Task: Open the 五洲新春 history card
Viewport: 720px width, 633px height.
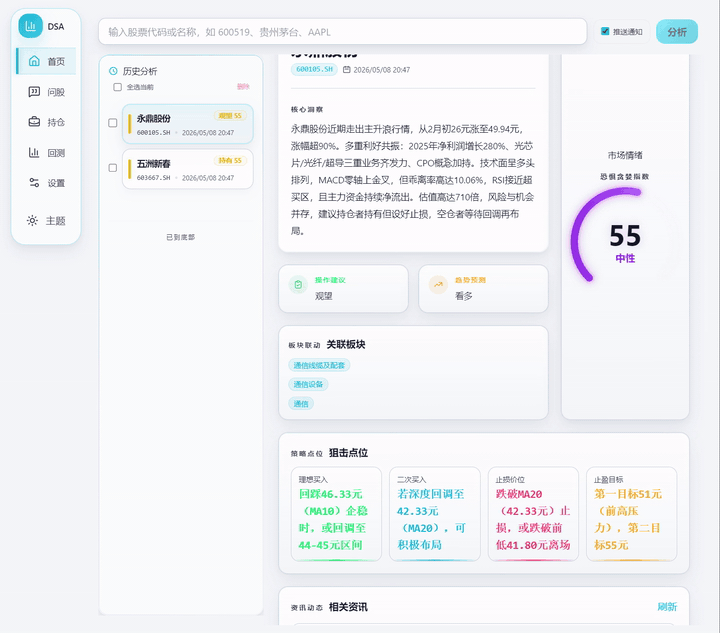Action: point(187,169)
